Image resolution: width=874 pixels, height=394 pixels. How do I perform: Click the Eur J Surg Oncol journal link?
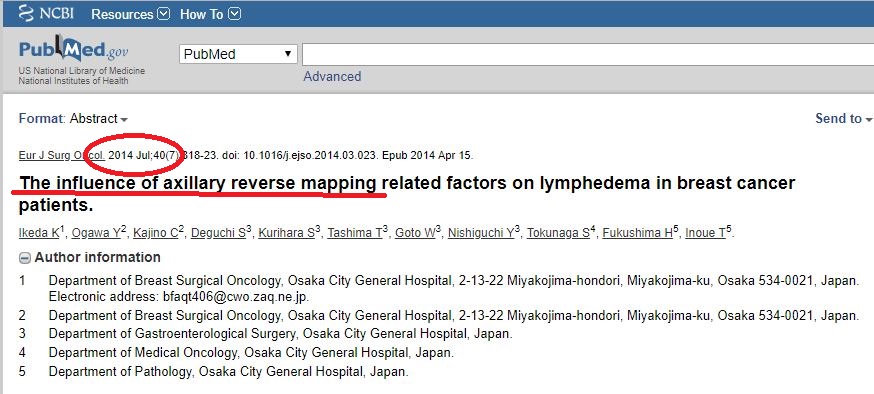coord(61,155)
